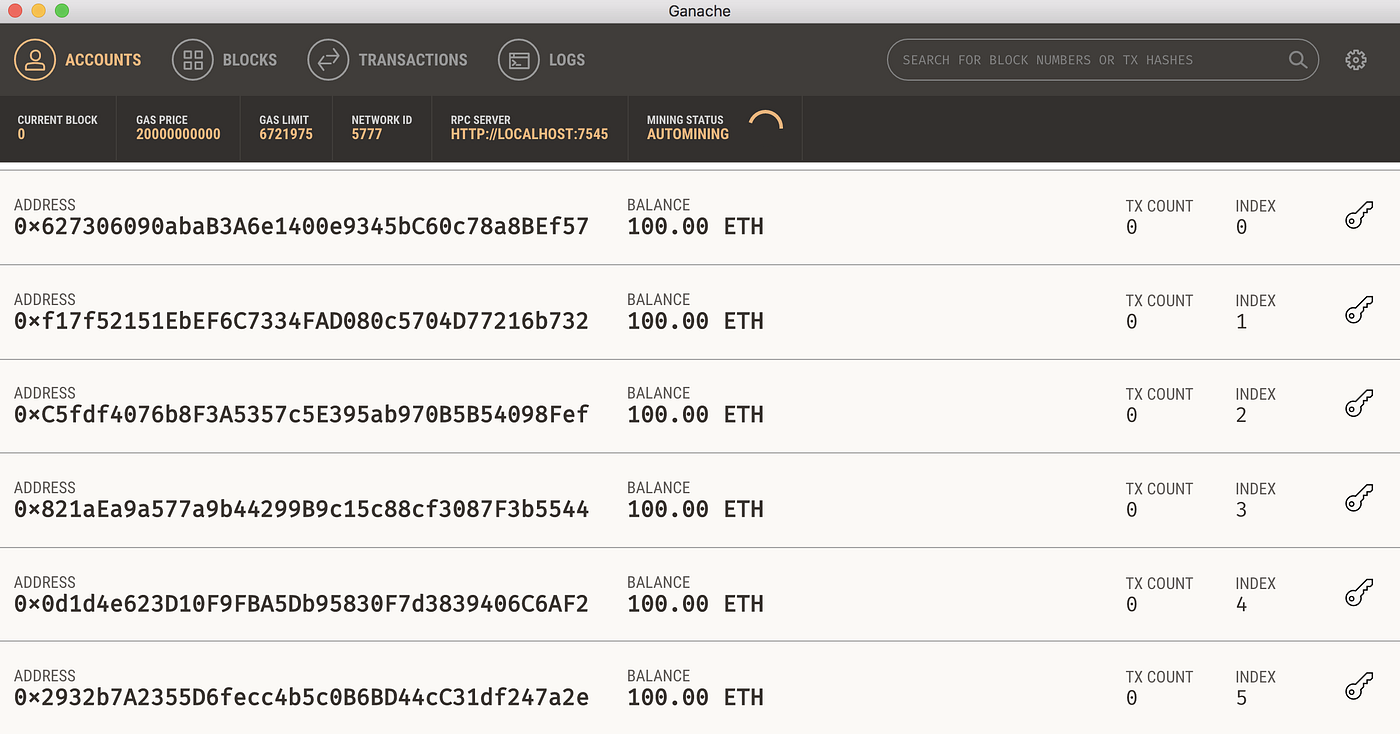Click TX Count value for index 1

[1132, 322]
